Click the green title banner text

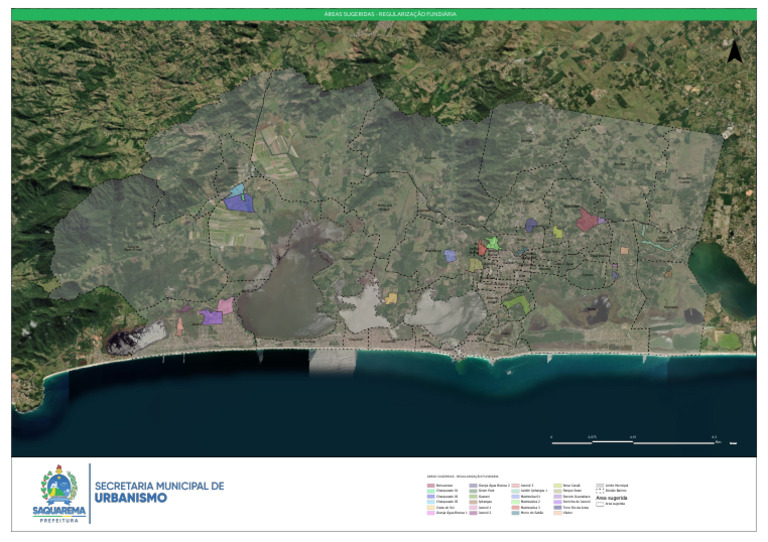click(x=384, y=15)
